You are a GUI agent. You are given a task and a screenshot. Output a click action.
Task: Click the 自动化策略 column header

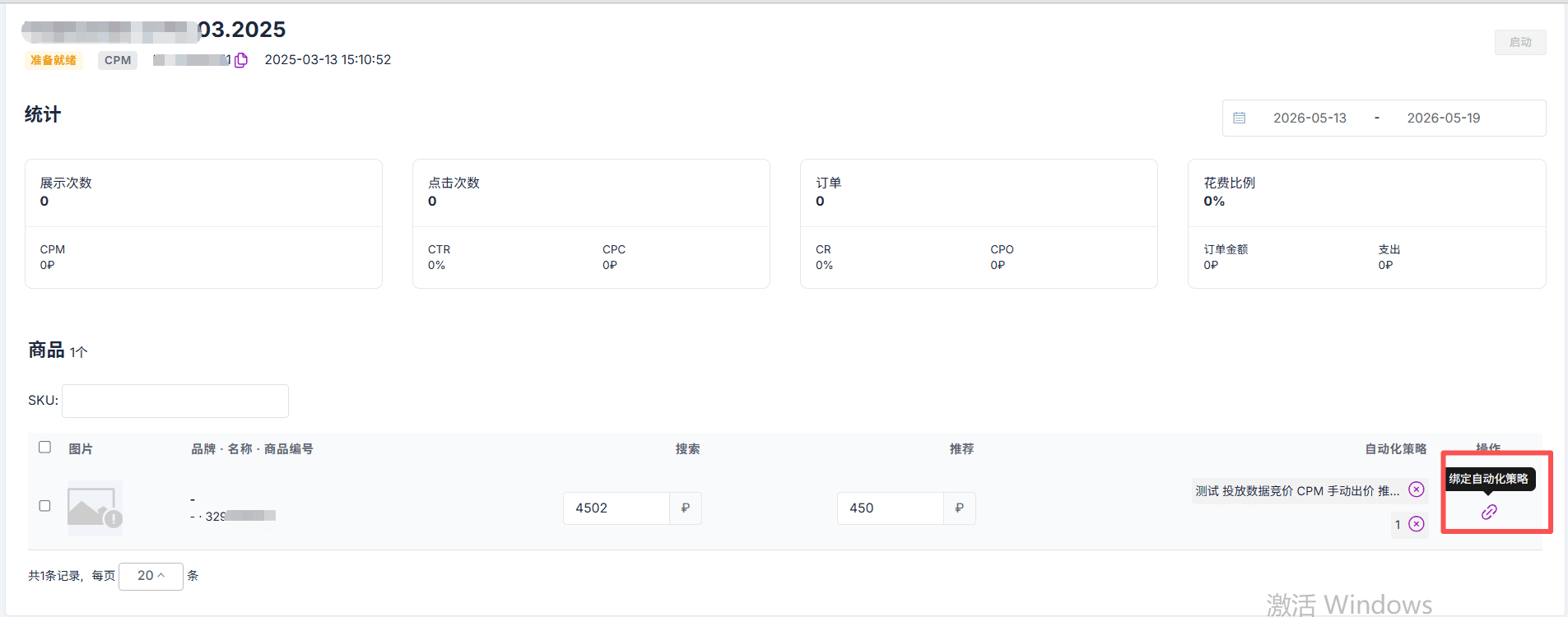(1396, 449)
